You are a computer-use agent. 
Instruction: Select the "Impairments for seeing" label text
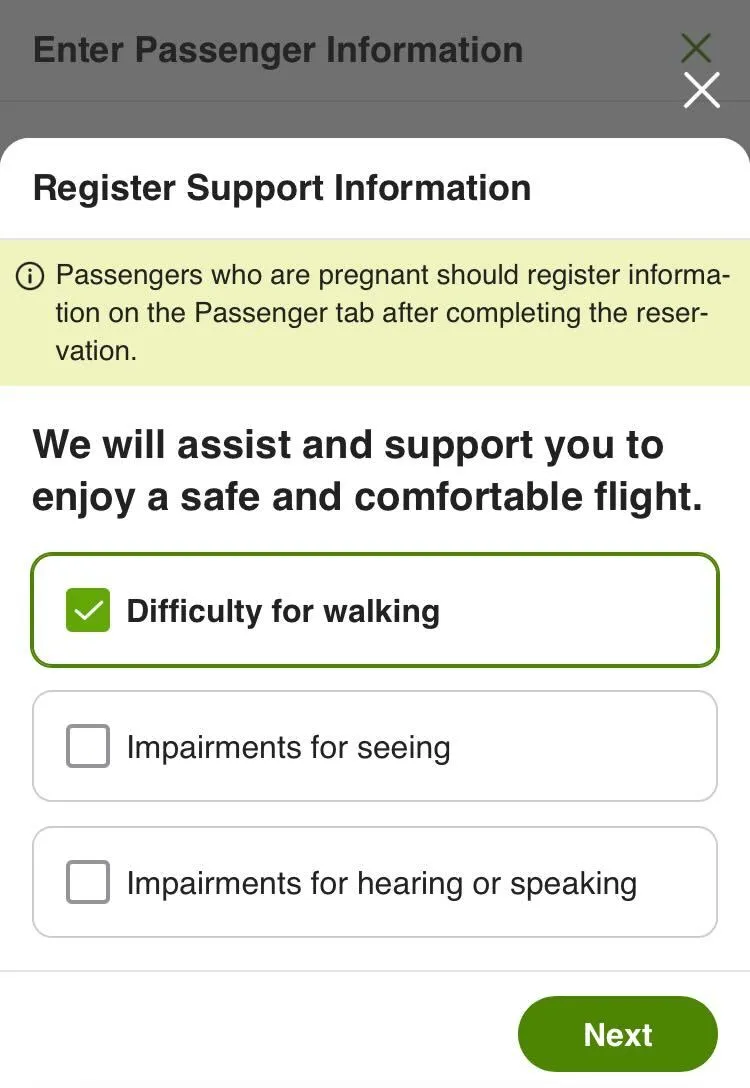coord(288,747)
